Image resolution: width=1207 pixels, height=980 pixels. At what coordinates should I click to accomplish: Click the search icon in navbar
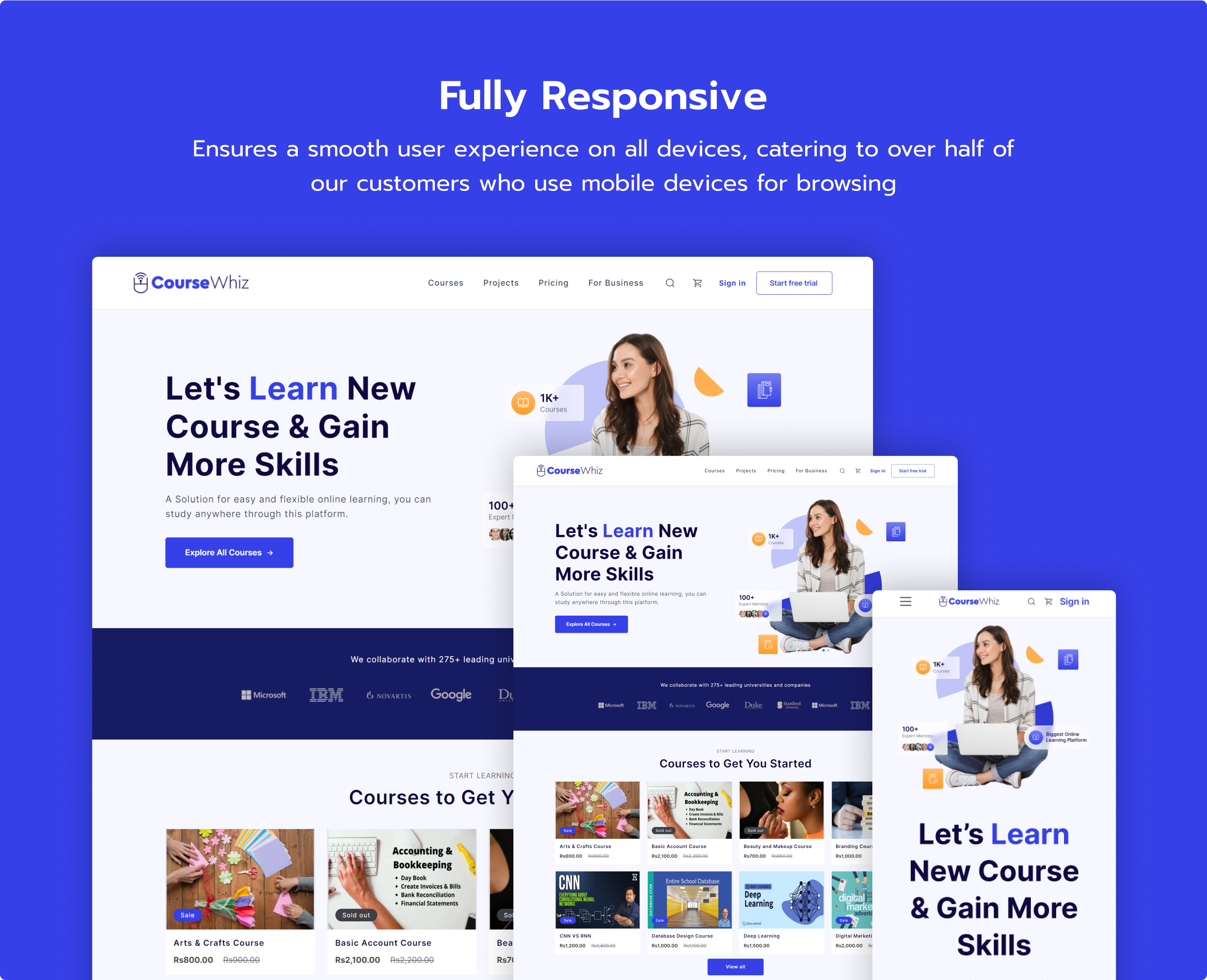click(669, 282)
